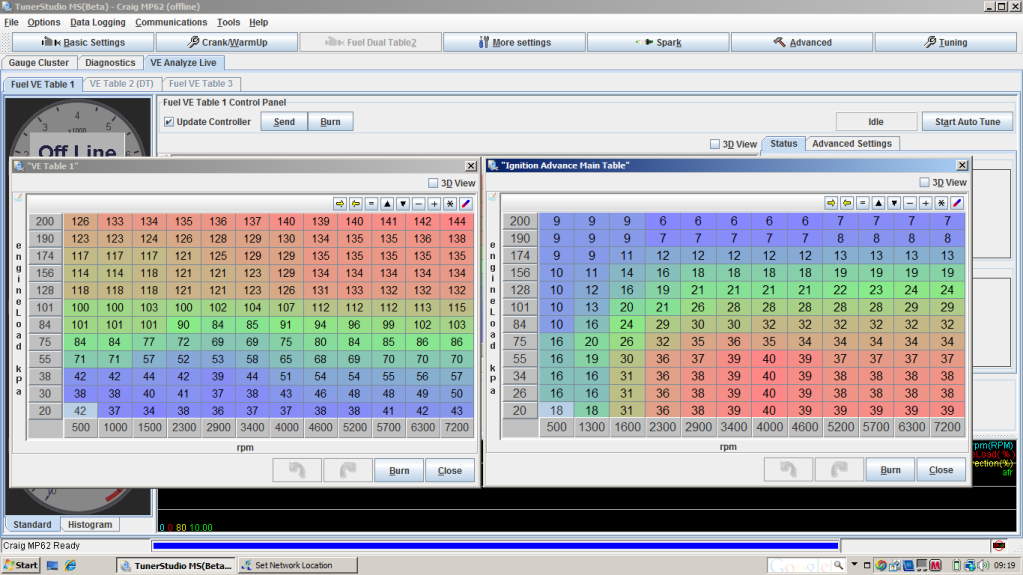Click the Windows Start button

(21, 565)
